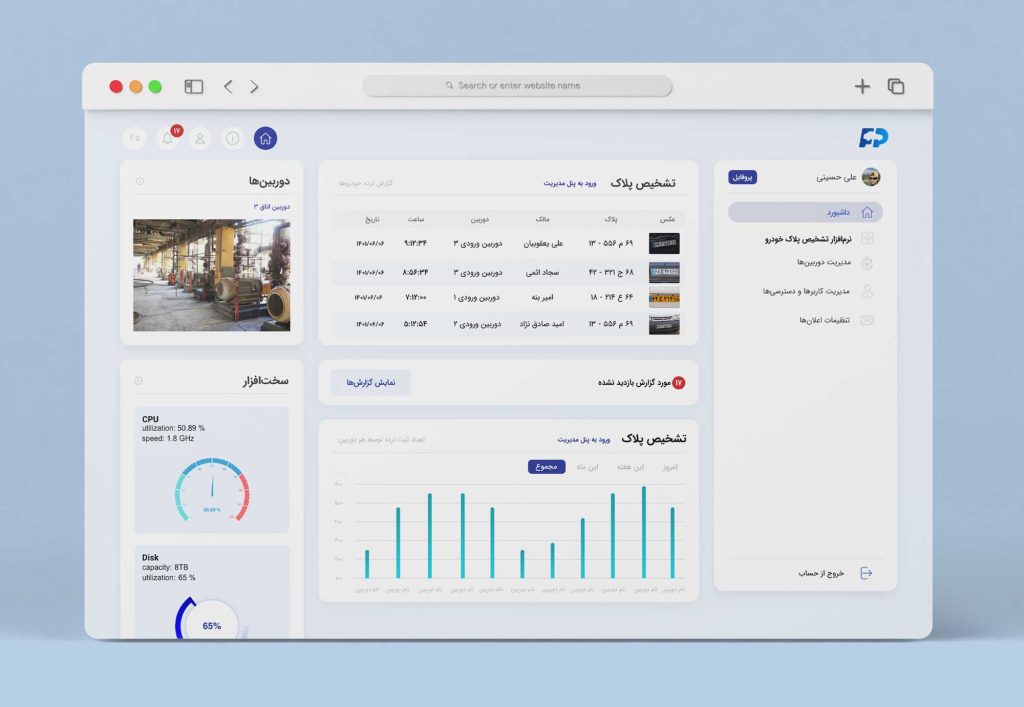Toggle the browser sidebar icon
The image size is (1024, 707).
pyautogui.click(x=194, y=87)
